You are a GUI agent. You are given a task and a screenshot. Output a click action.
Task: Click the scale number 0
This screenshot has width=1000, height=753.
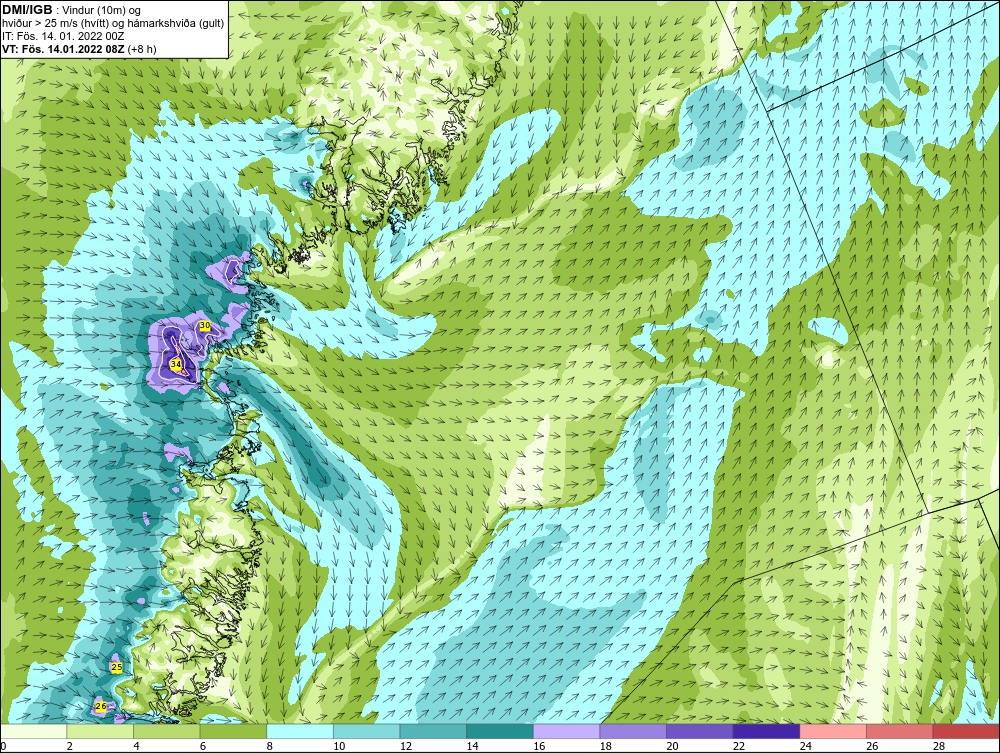(x=3, y=746)
